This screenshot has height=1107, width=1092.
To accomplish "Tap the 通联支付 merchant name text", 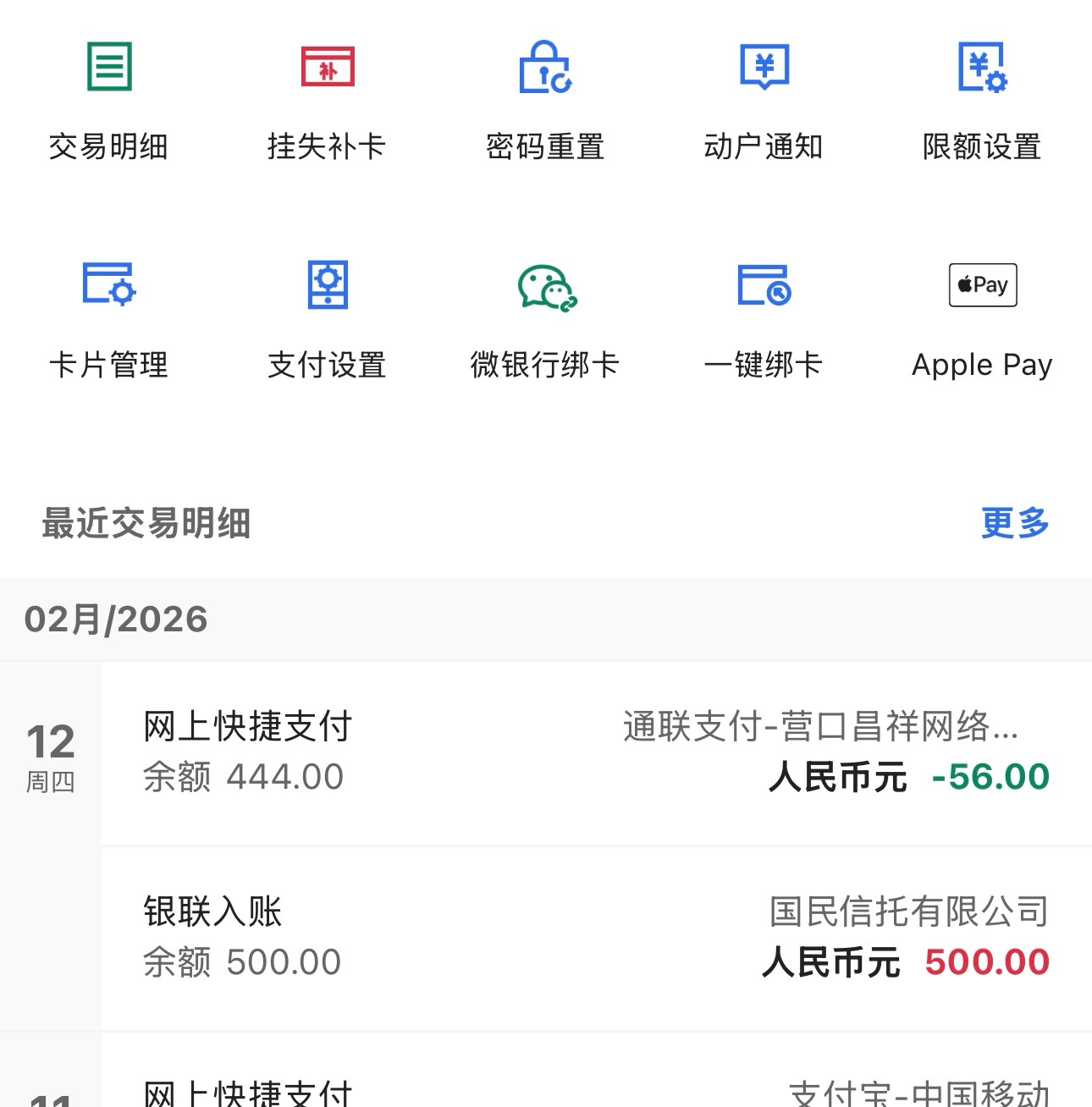I will coord(820,727).
